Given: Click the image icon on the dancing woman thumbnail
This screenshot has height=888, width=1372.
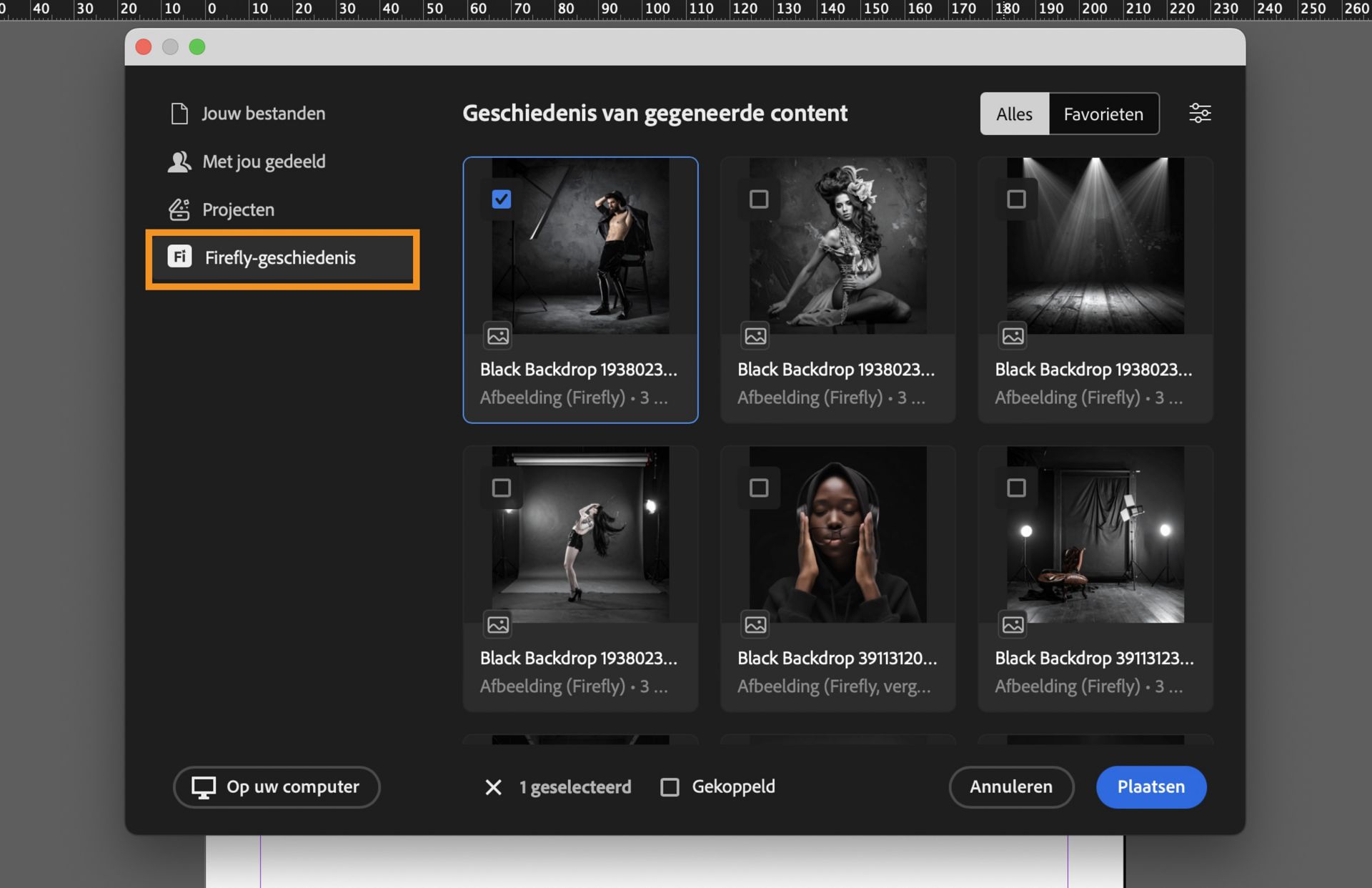Looking at the screenshot, I should (499, 624).
